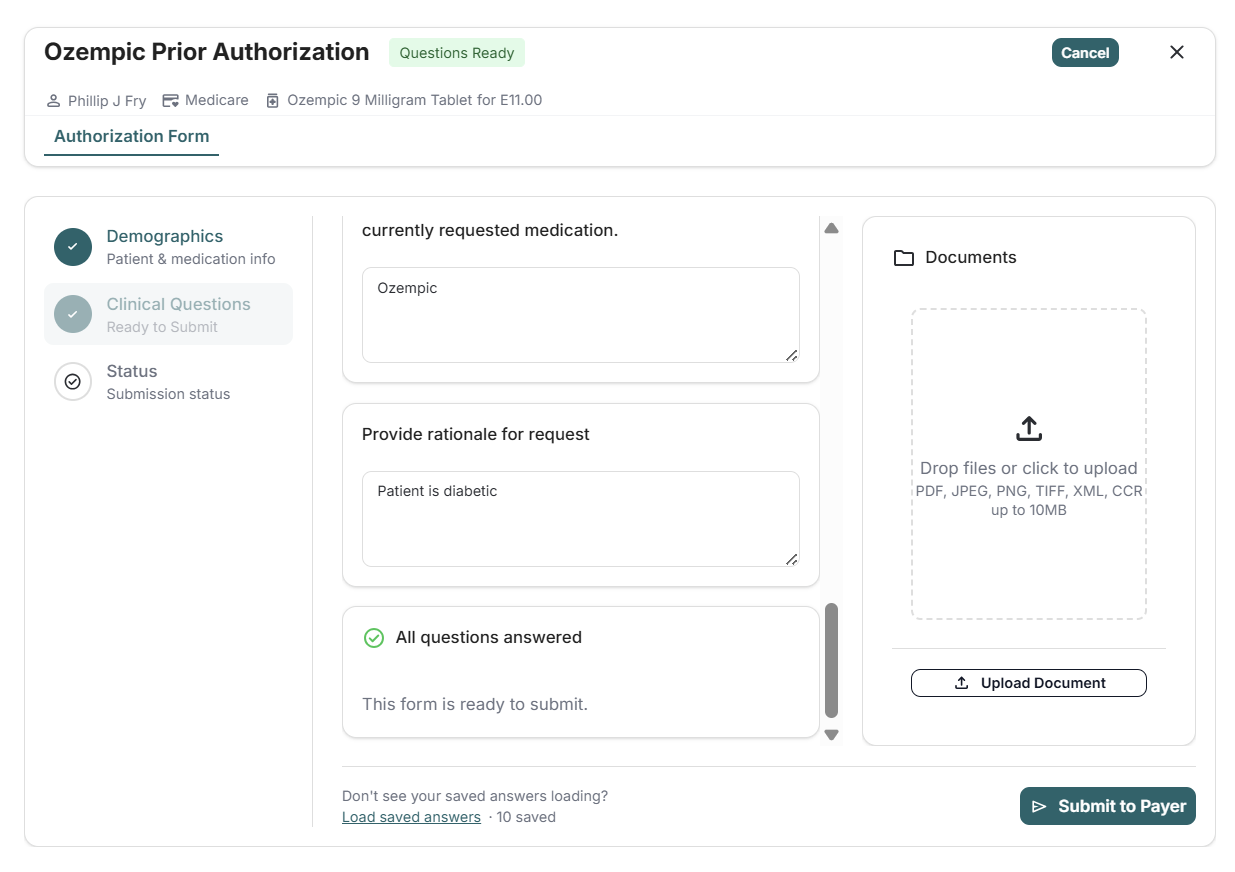Submit the form with Submit to Payer
This screenshot has height=872, width=1235.
[x=1108, y=806]
